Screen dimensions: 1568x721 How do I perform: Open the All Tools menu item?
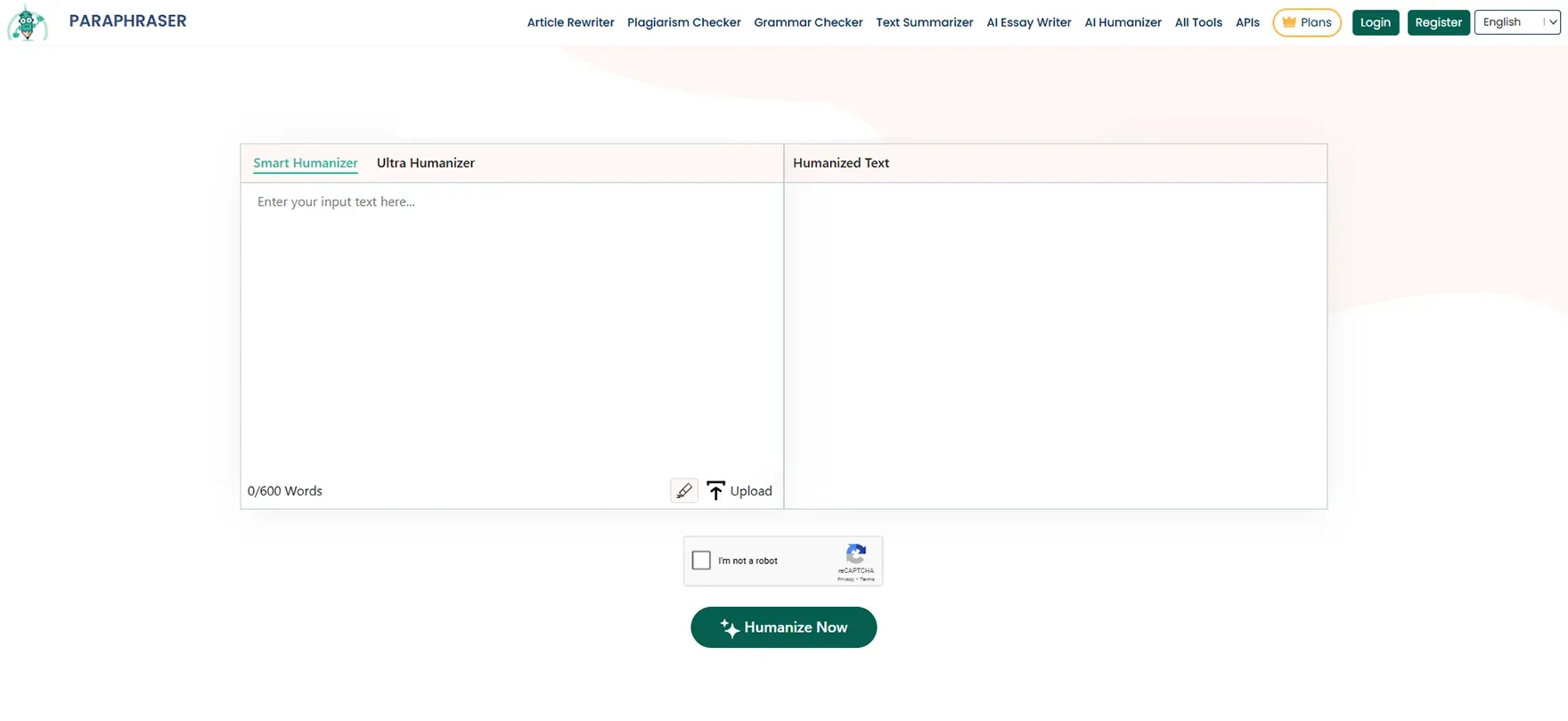[1198, 22]
